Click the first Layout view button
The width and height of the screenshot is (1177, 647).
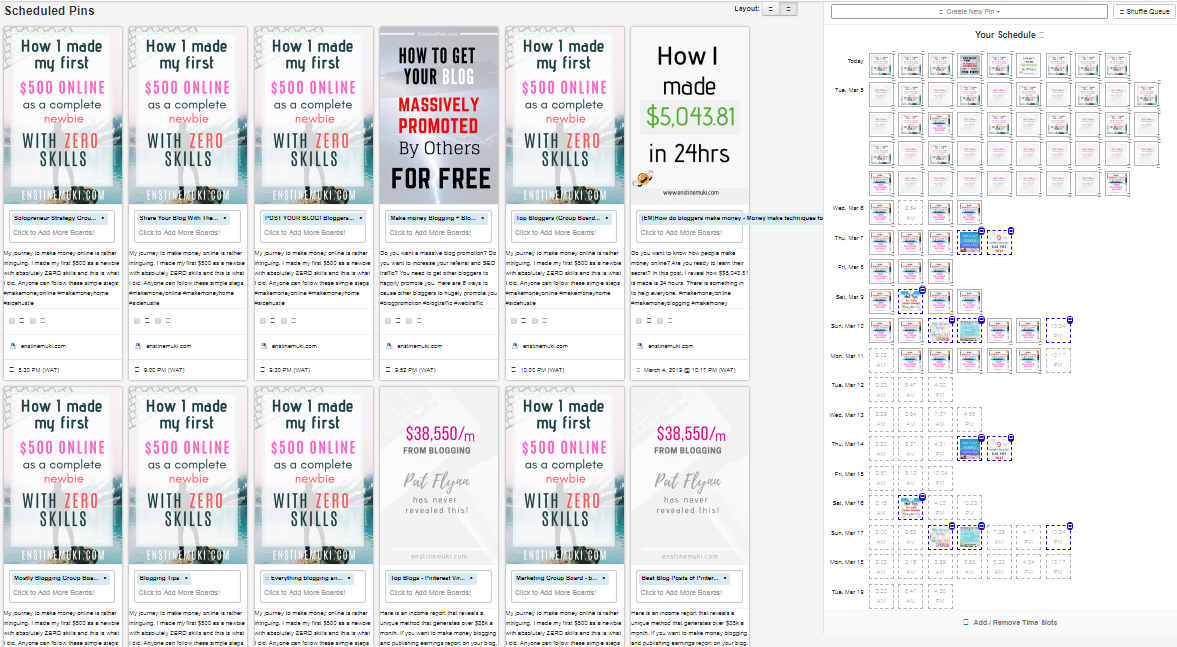pos(771,9)
